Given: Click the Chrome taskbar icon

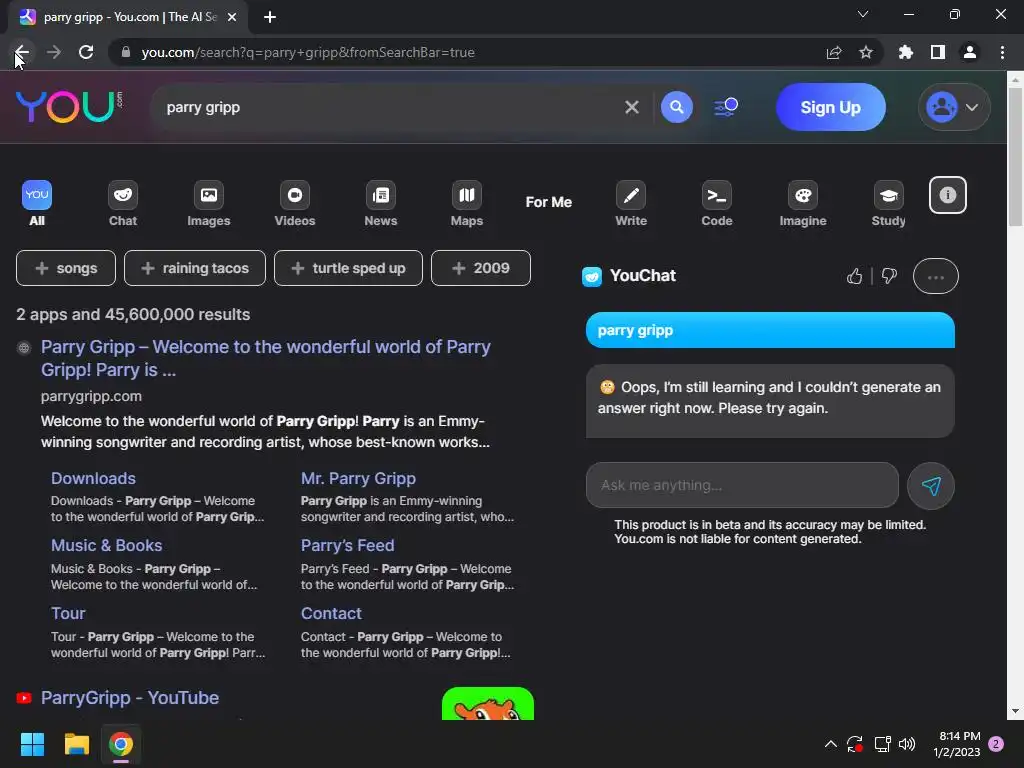Looking at the screenshot, I should (x=121, y=744).
